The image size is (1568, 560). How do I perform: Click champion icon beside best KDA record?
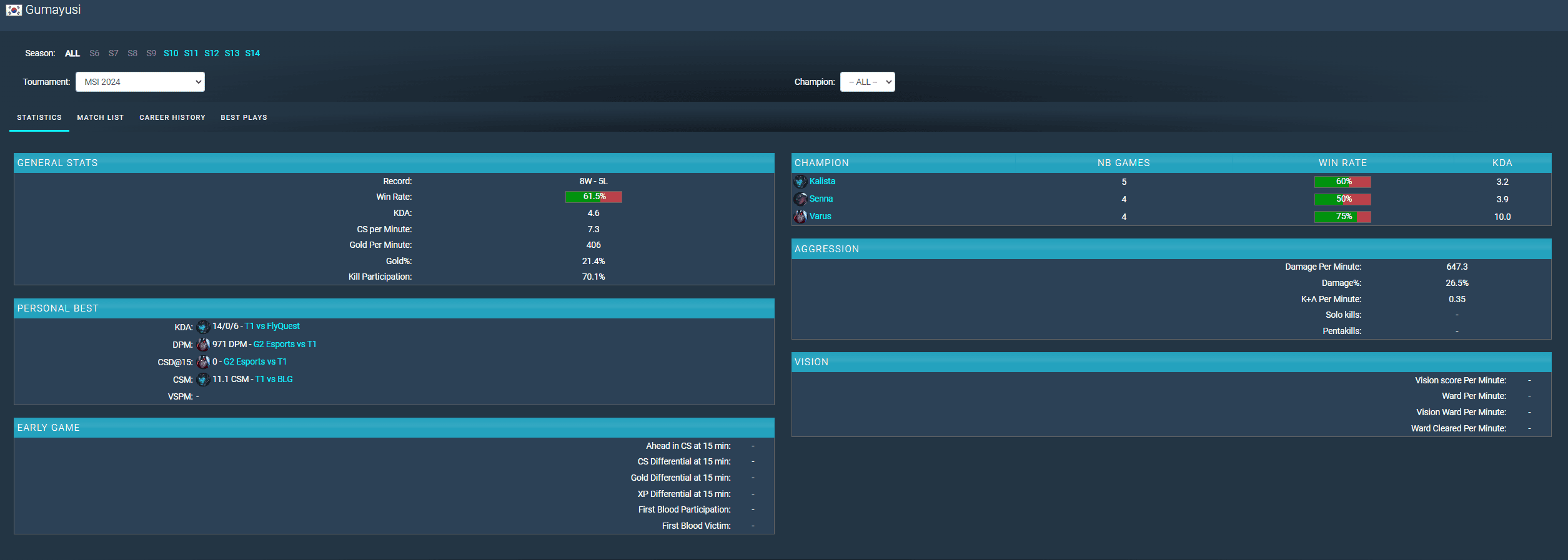tap(203, 327)
